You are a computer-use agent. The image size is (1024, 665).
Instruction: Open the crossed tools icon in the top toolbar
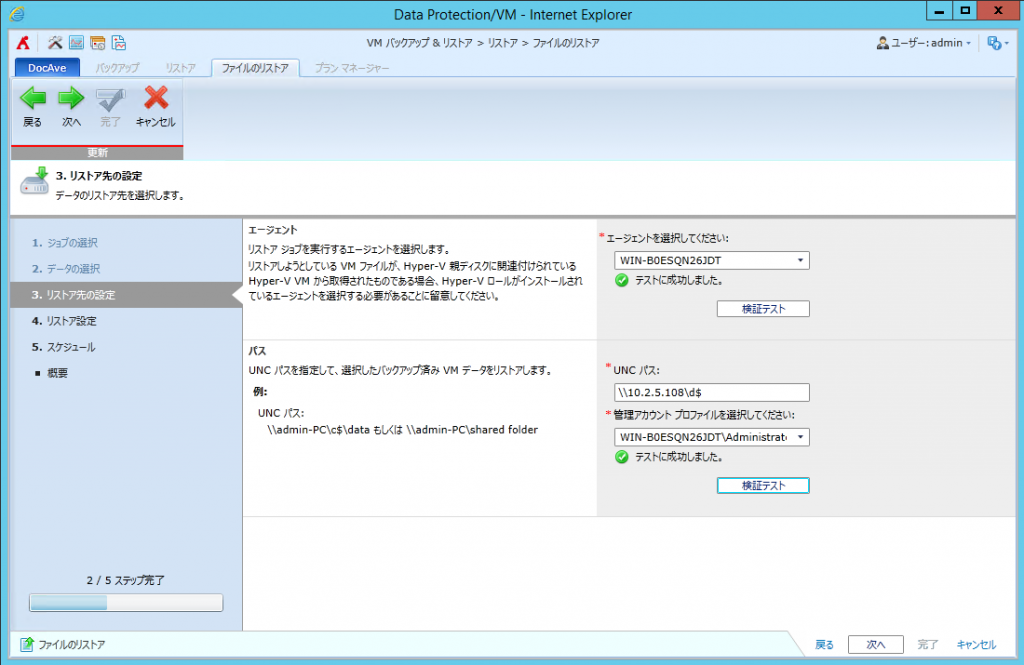[x=55, y=43]
